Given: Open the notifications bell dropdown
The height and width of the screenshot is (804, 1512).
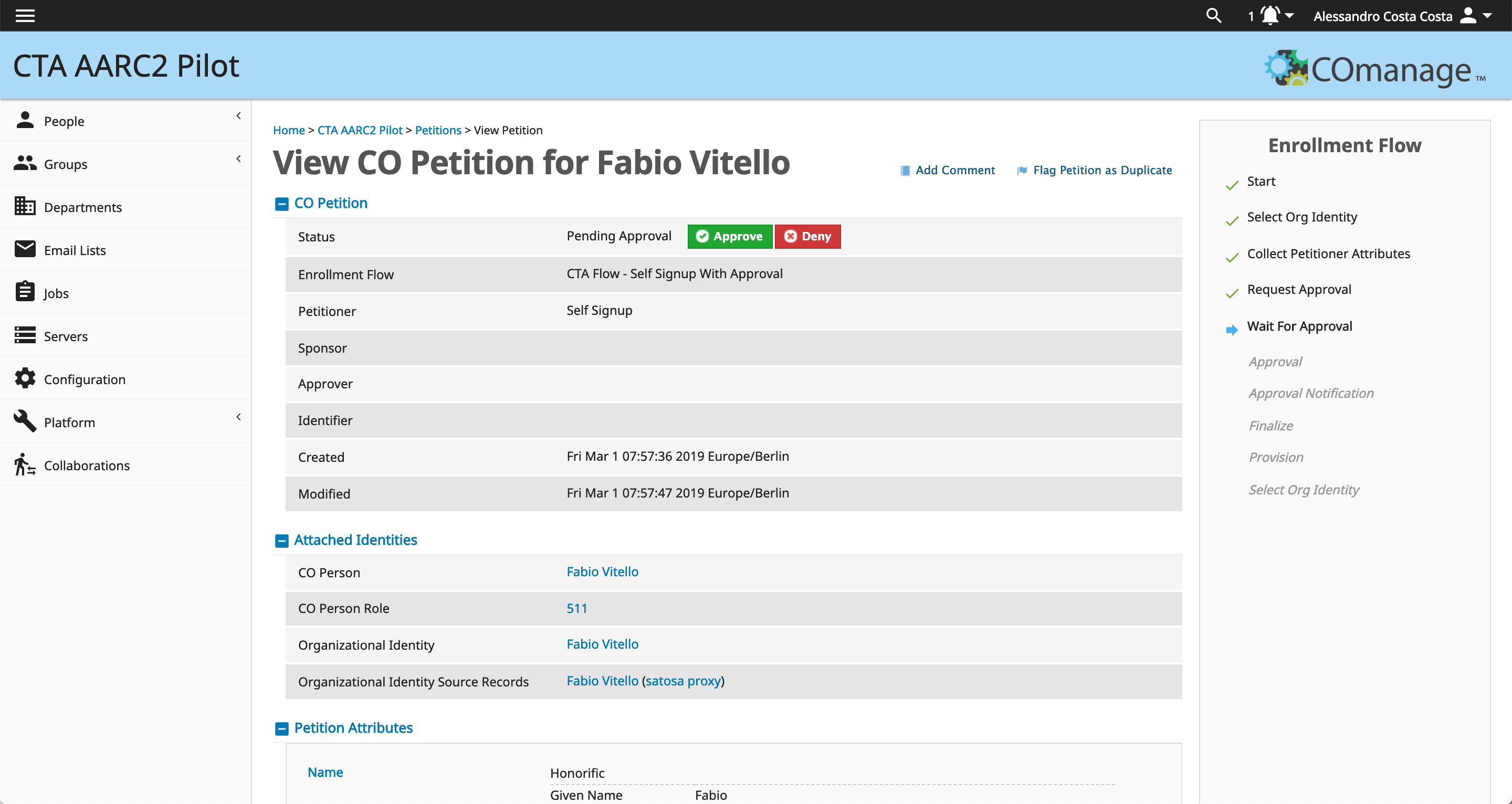Looking at the screenshot, I should (1272, 16).
